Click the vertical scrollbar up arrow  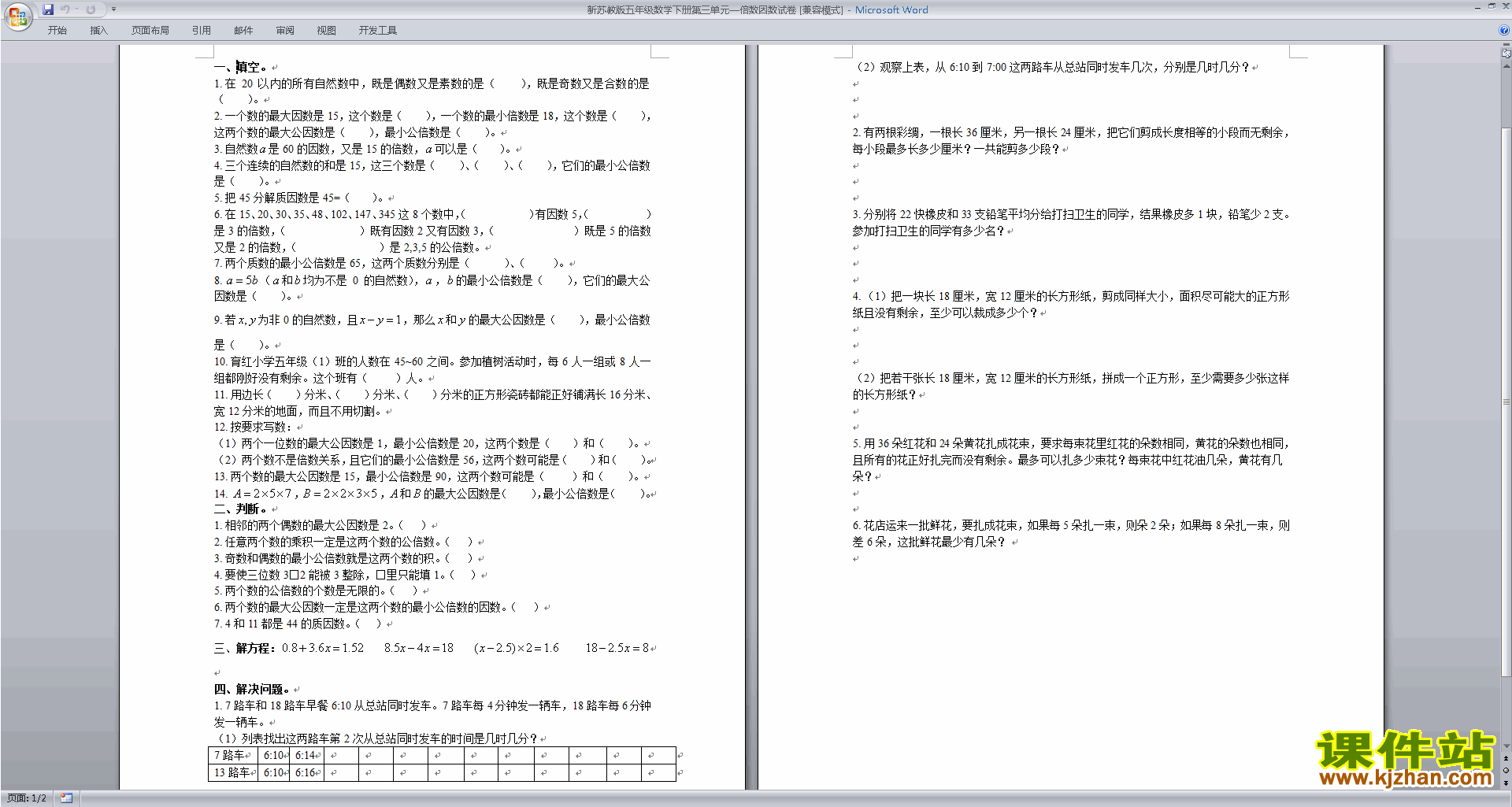click(1506, 65)
